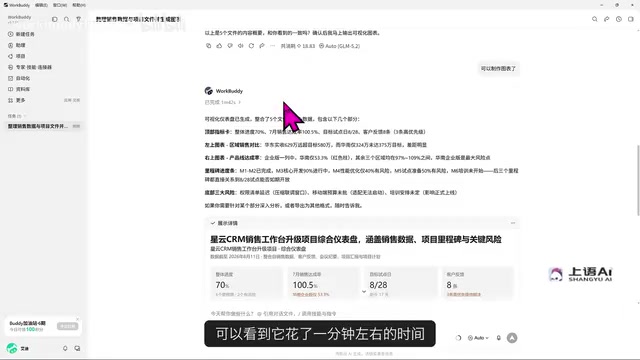Click the Auto (GLM-5.2) model label
This screenshot has height=360, width=640.
340,46
